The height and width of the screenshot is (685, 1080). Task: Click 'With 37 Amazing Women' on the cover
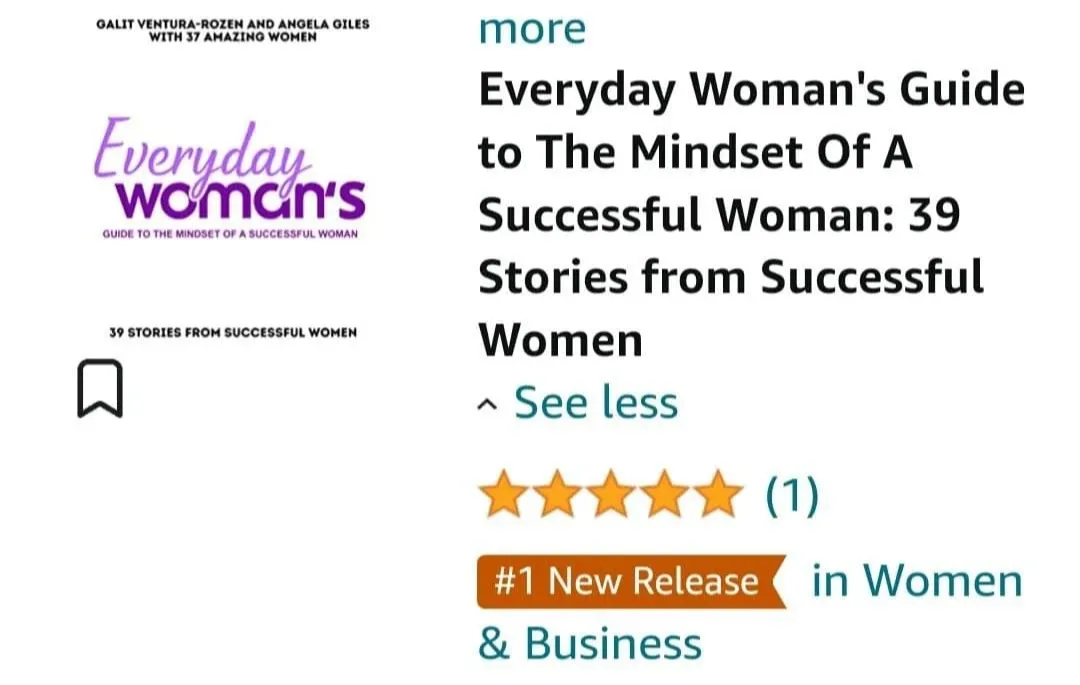coord(233,37)
